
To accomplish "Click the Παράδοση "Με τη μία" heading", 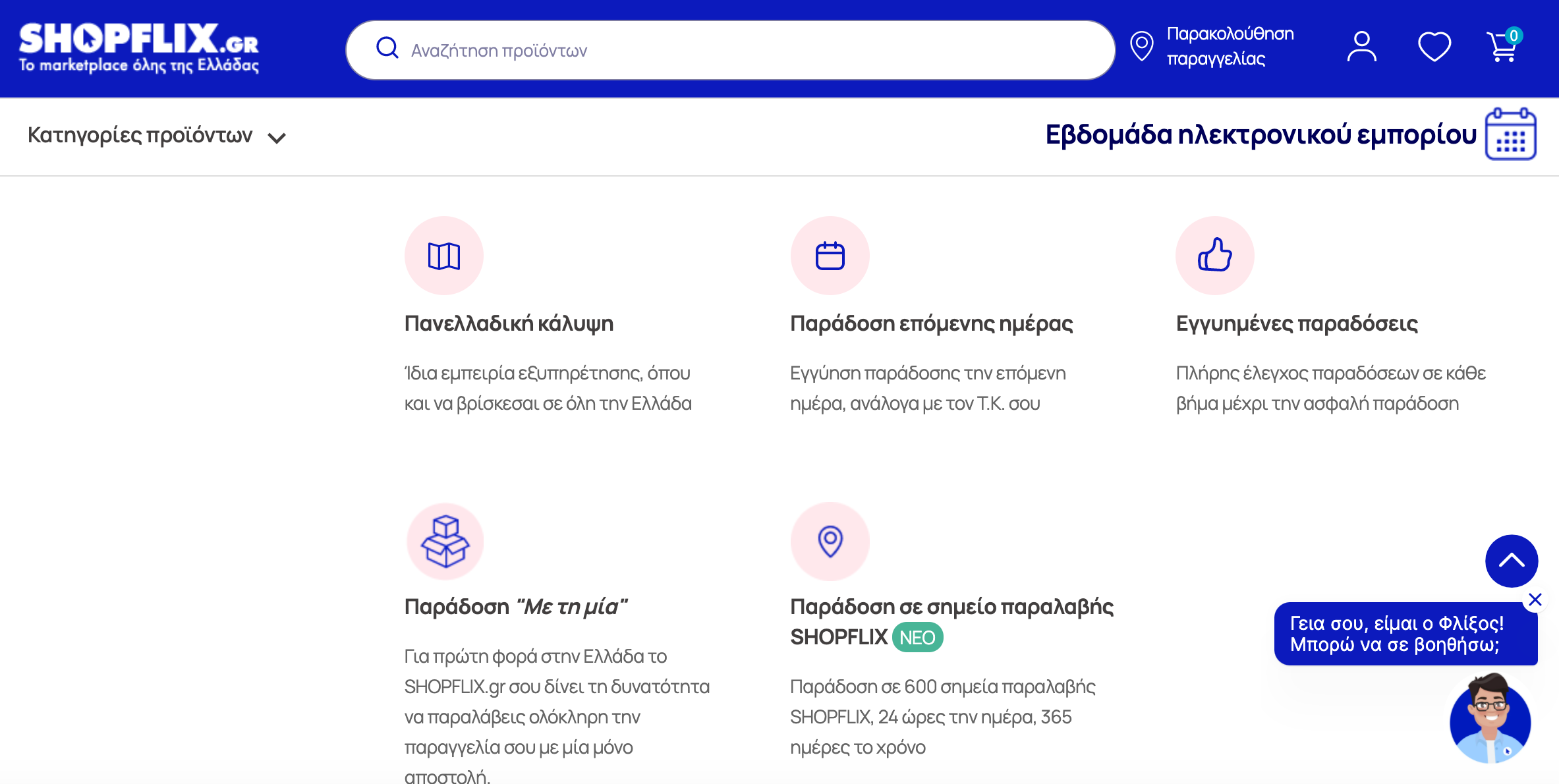I will coord(516,606).
